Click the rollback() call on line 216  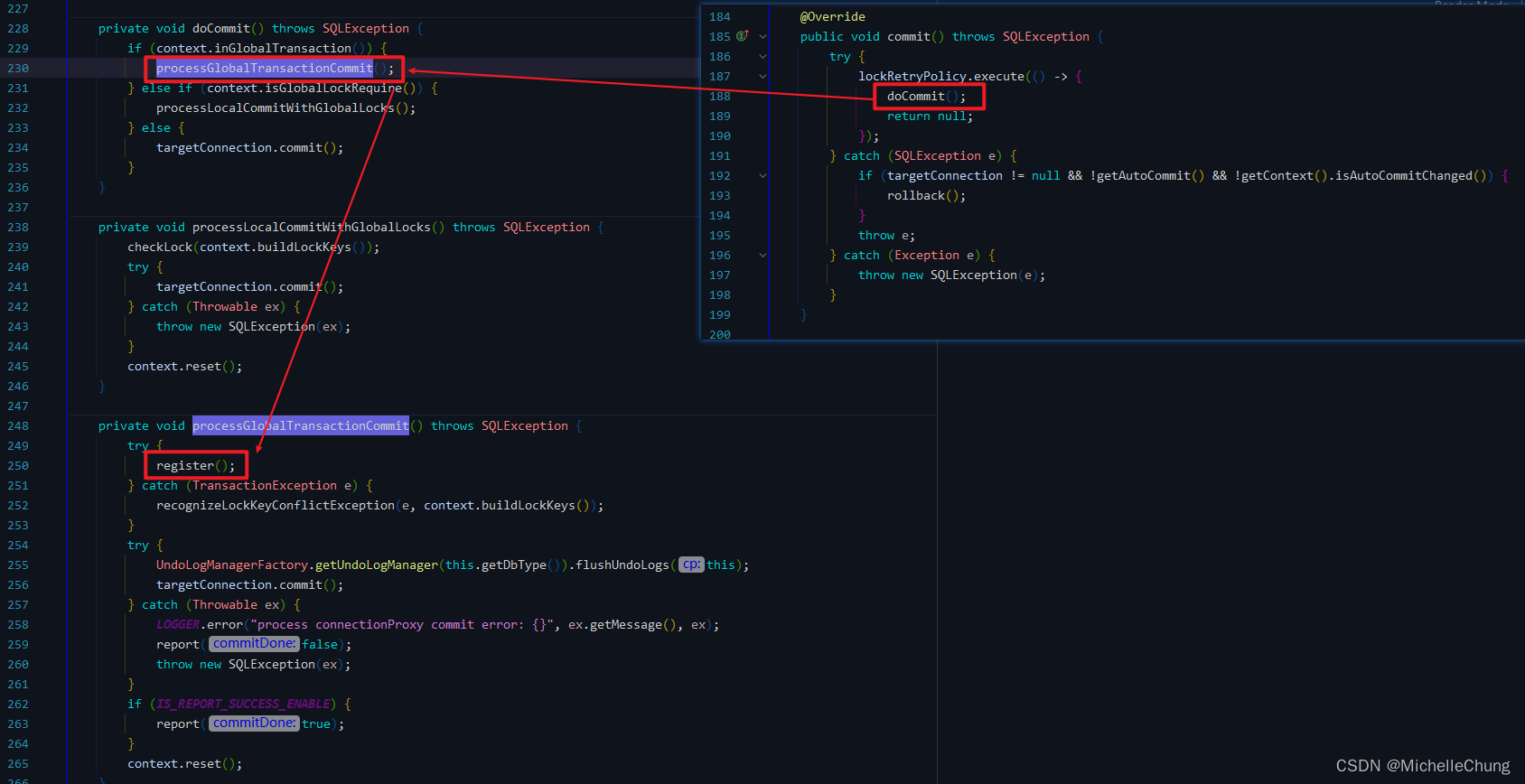coord(926,196)
